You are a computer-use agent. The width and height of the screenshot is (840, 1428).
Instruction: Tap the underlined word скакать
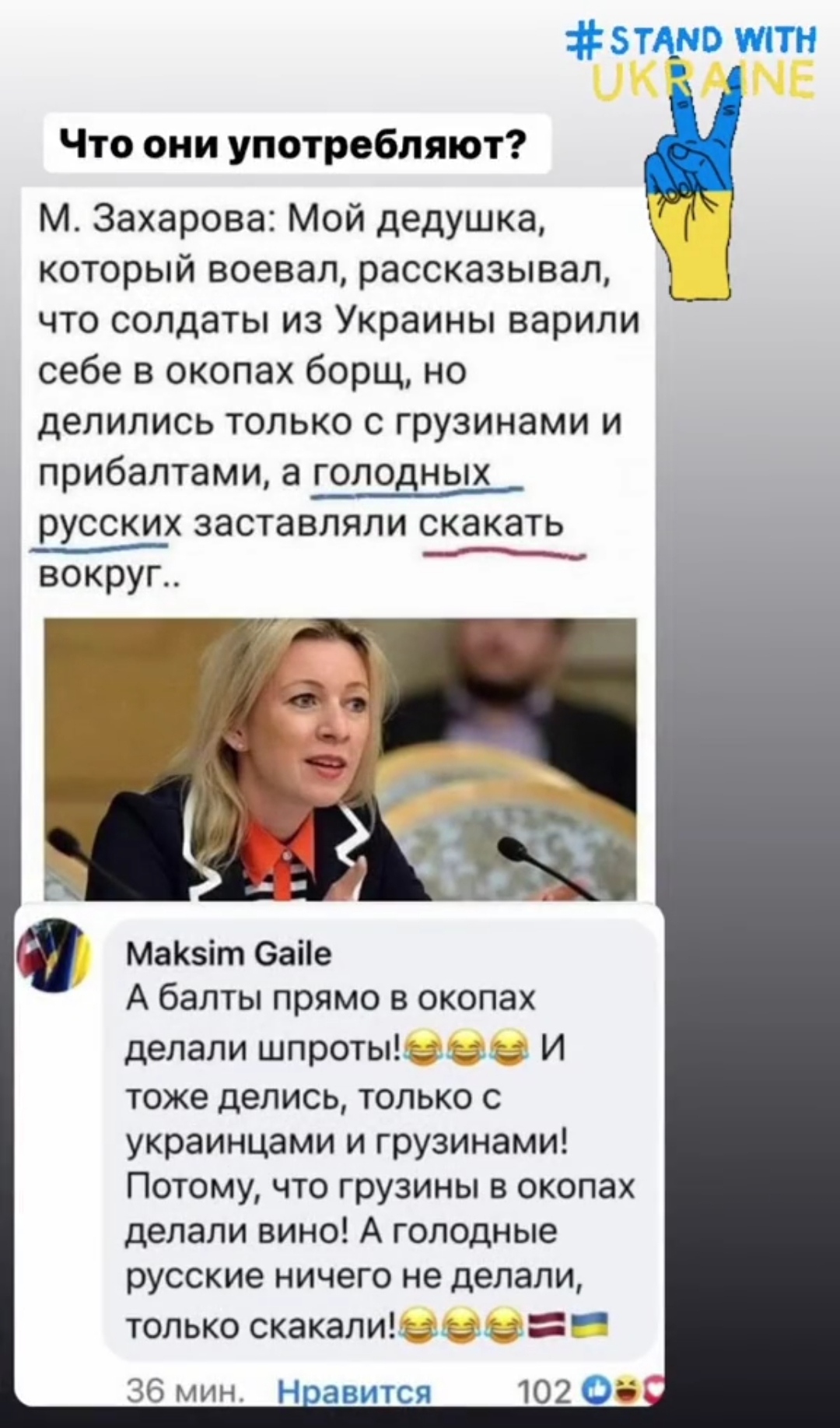click(492, 524)
